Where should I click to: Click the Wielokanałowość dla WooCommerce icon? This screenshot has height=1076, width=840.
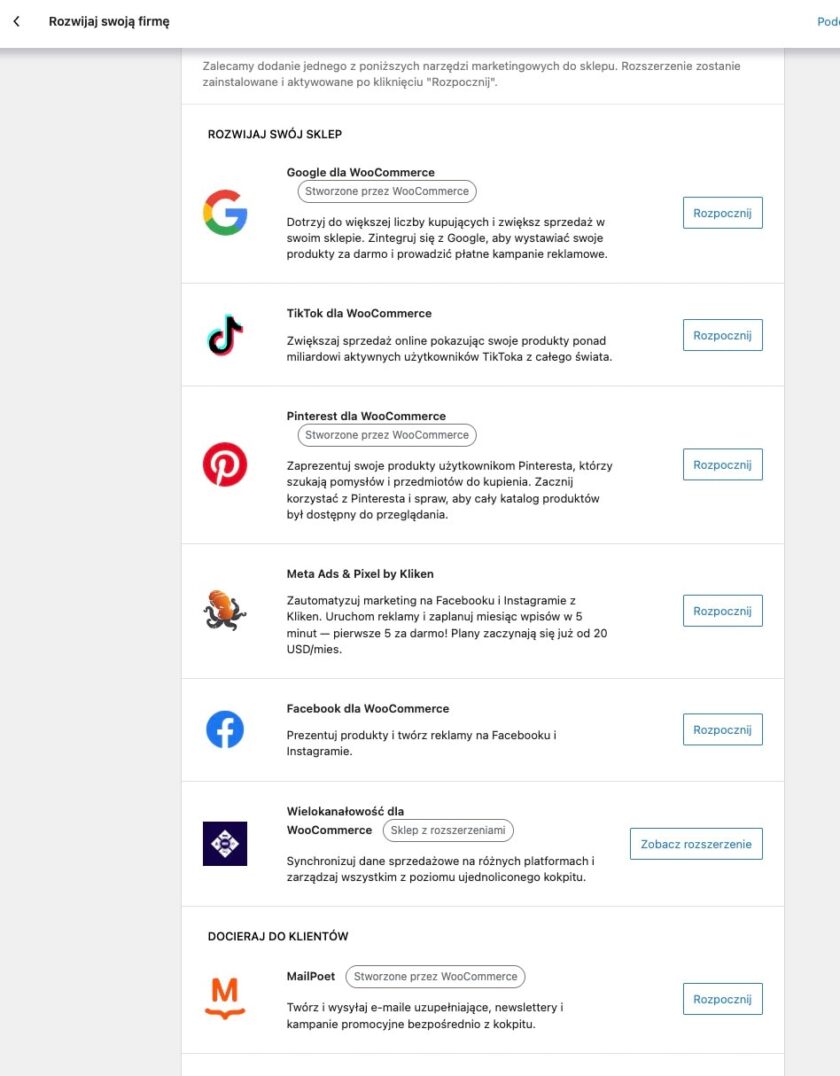(224, 843)
